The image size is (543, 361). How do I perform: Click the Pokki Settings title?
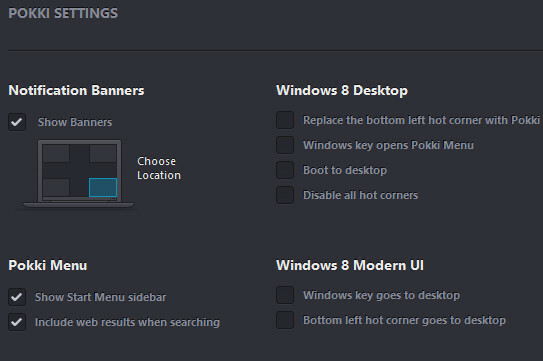[63, 14]
